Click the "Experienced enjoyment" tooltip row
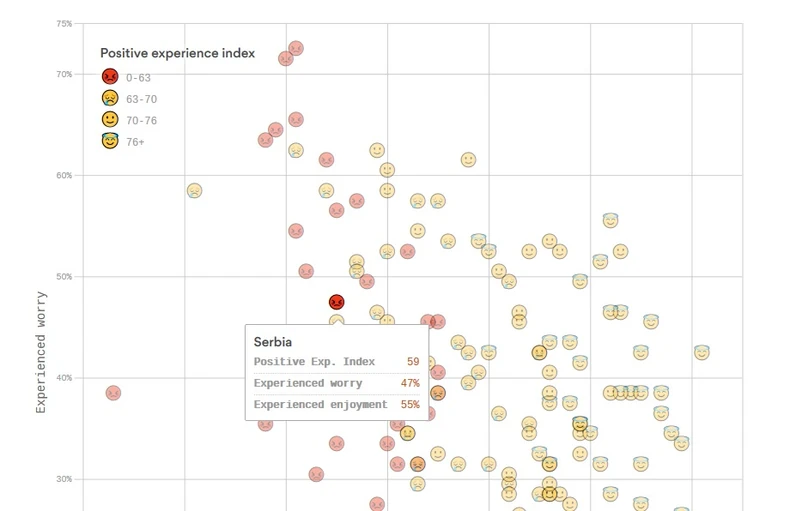The width and height of the screenshot is (790, 511). [x=336, y=405]
